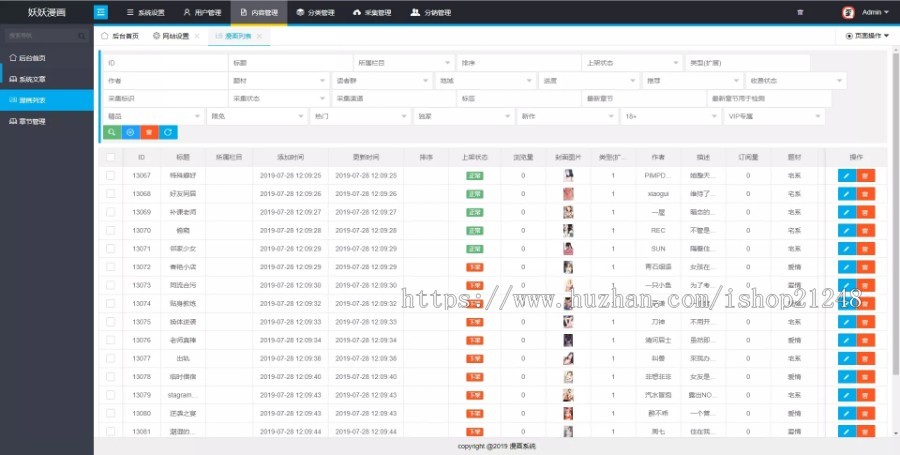Viewport: 900px width, 455px height.
Task: Expand the 页面操作 dropdown menu
Action: (867, 36)
